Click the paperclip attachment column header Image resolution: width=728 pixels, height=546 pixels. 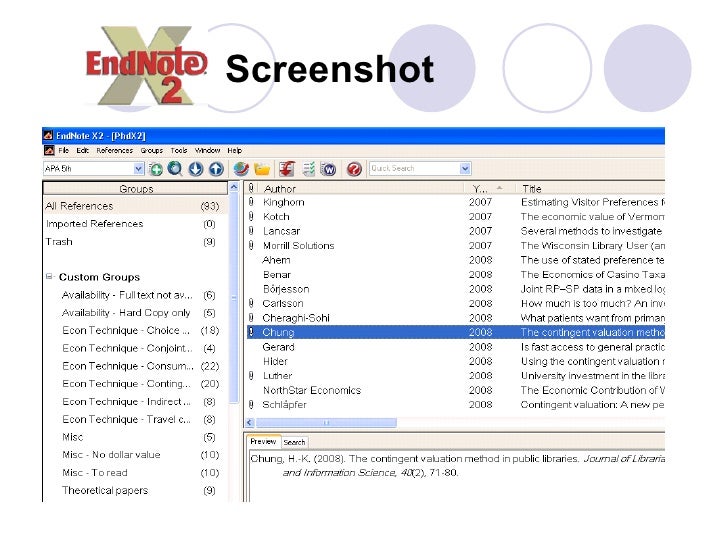click(251, 188)
